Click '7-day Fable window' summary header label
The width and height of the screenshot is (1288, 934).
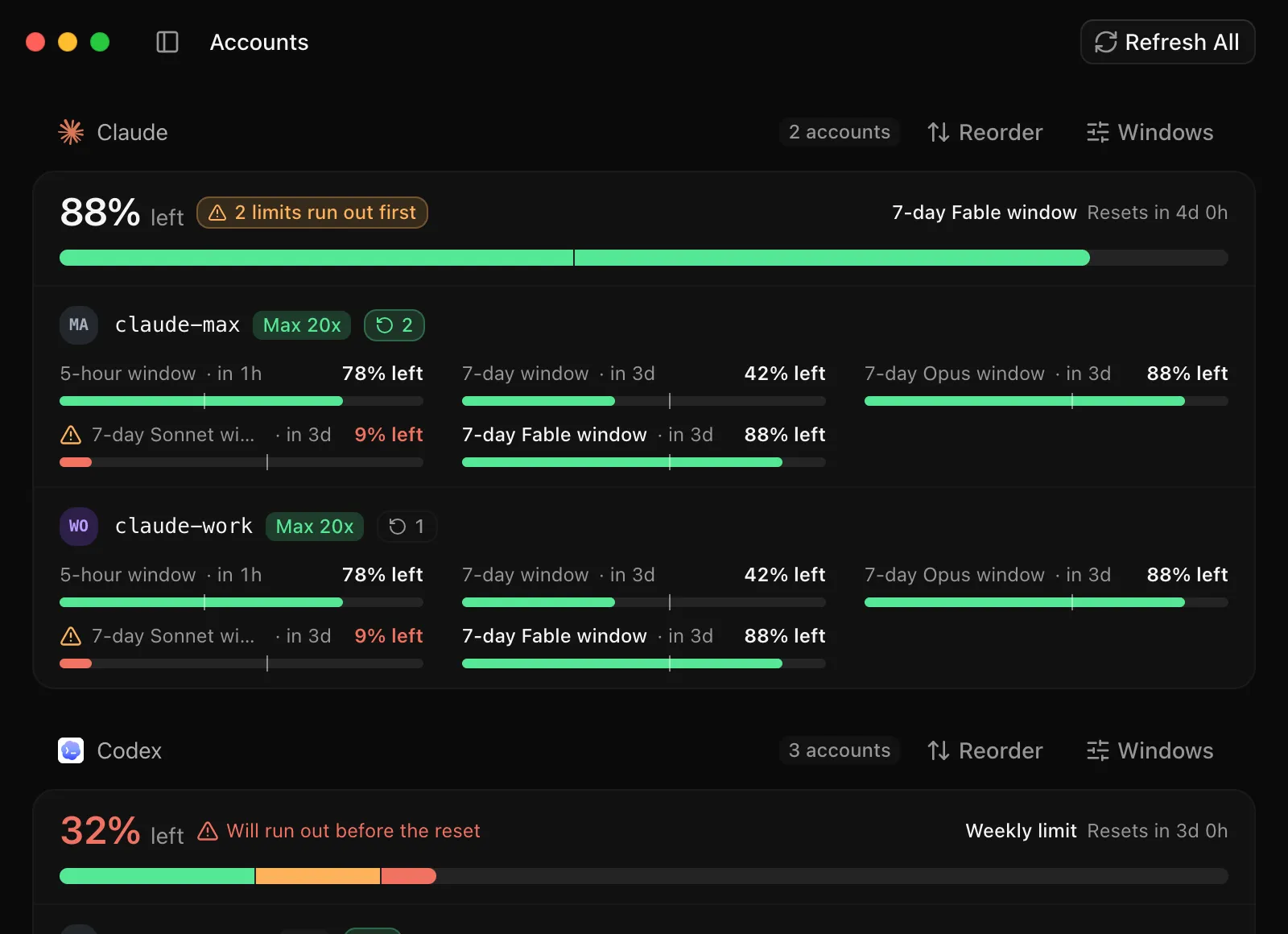point(985,213)
